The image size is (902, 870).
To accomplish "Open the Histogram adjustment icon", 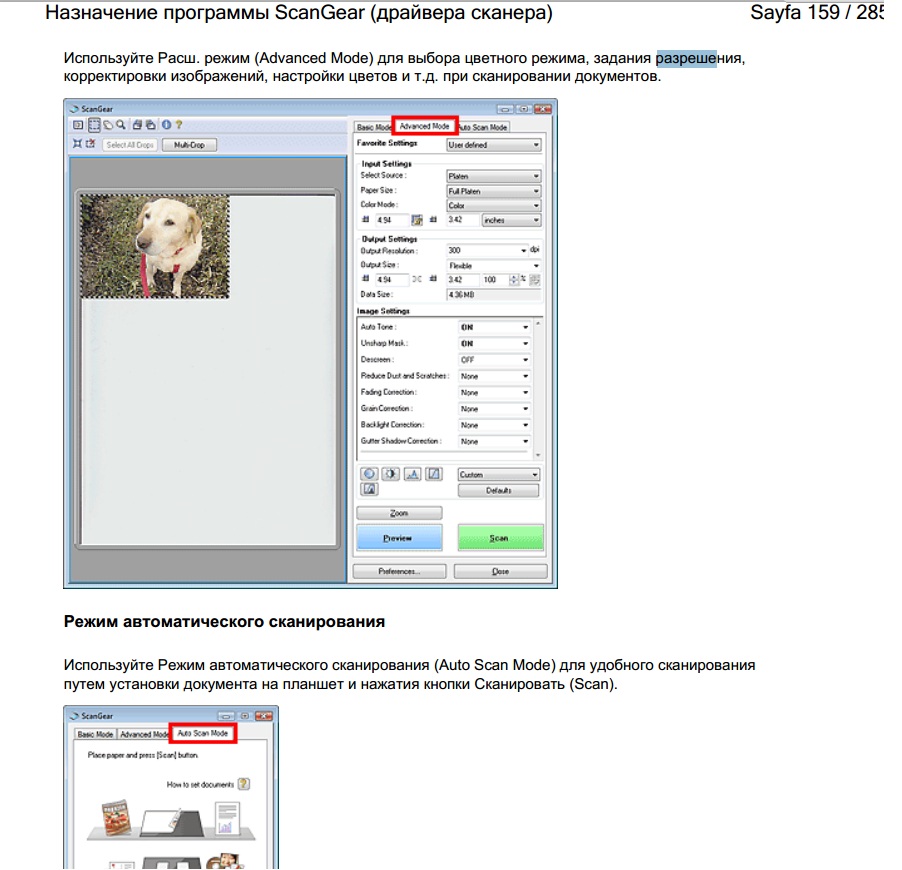I will pos(413,474).
